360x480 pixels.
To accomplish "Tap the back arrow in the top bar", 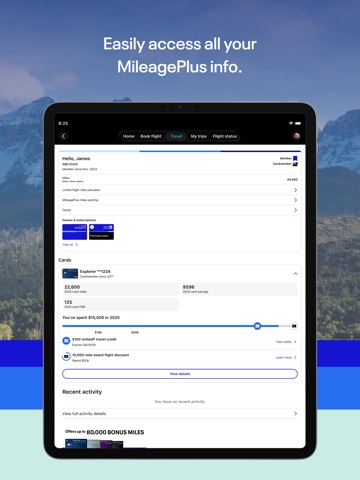I will click(x=63, y=136).
